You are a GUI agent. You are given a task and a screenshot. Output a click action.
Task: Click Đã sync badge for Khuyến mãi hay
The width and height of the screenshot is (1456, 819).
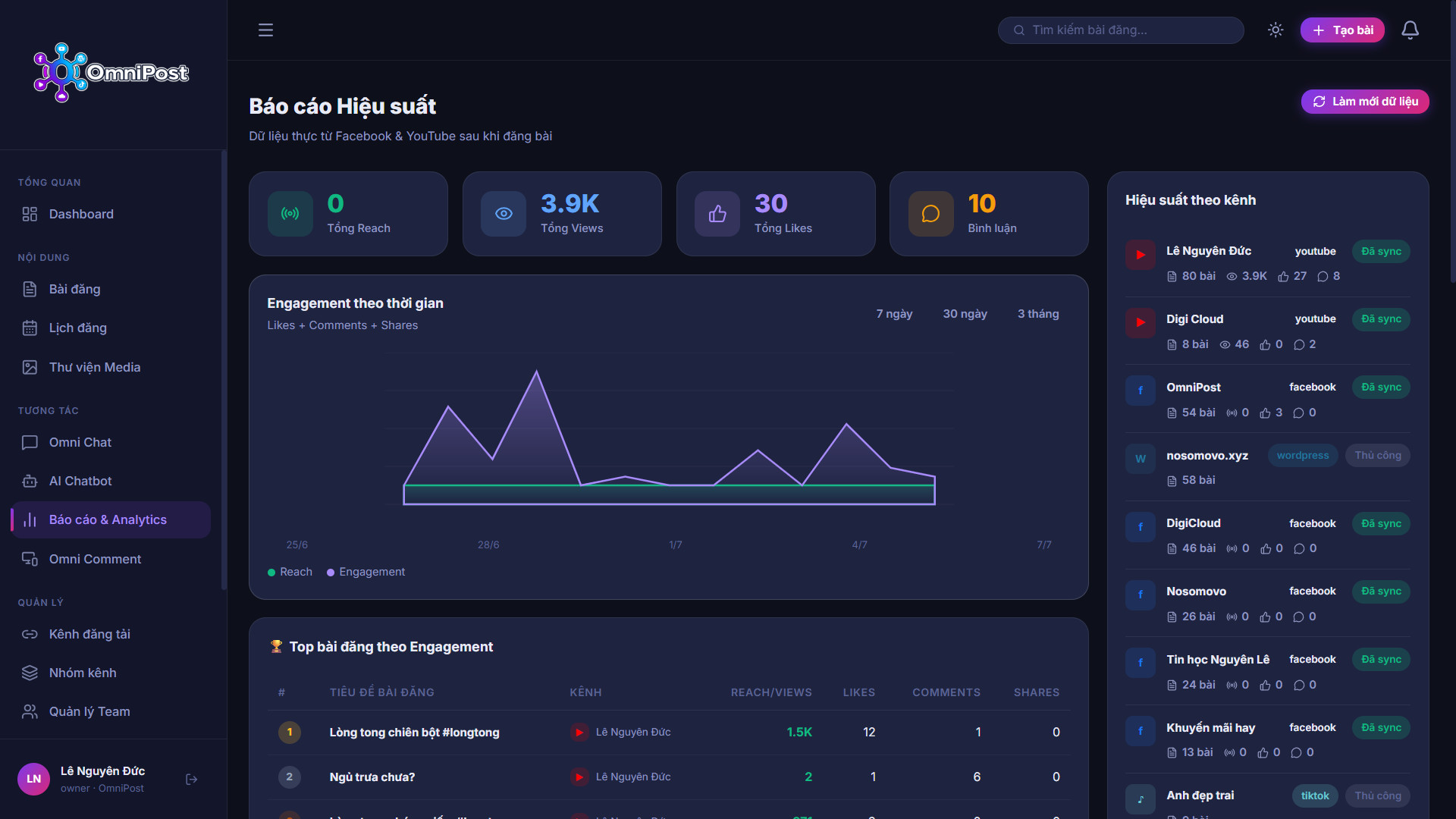tap(1381, 728)
